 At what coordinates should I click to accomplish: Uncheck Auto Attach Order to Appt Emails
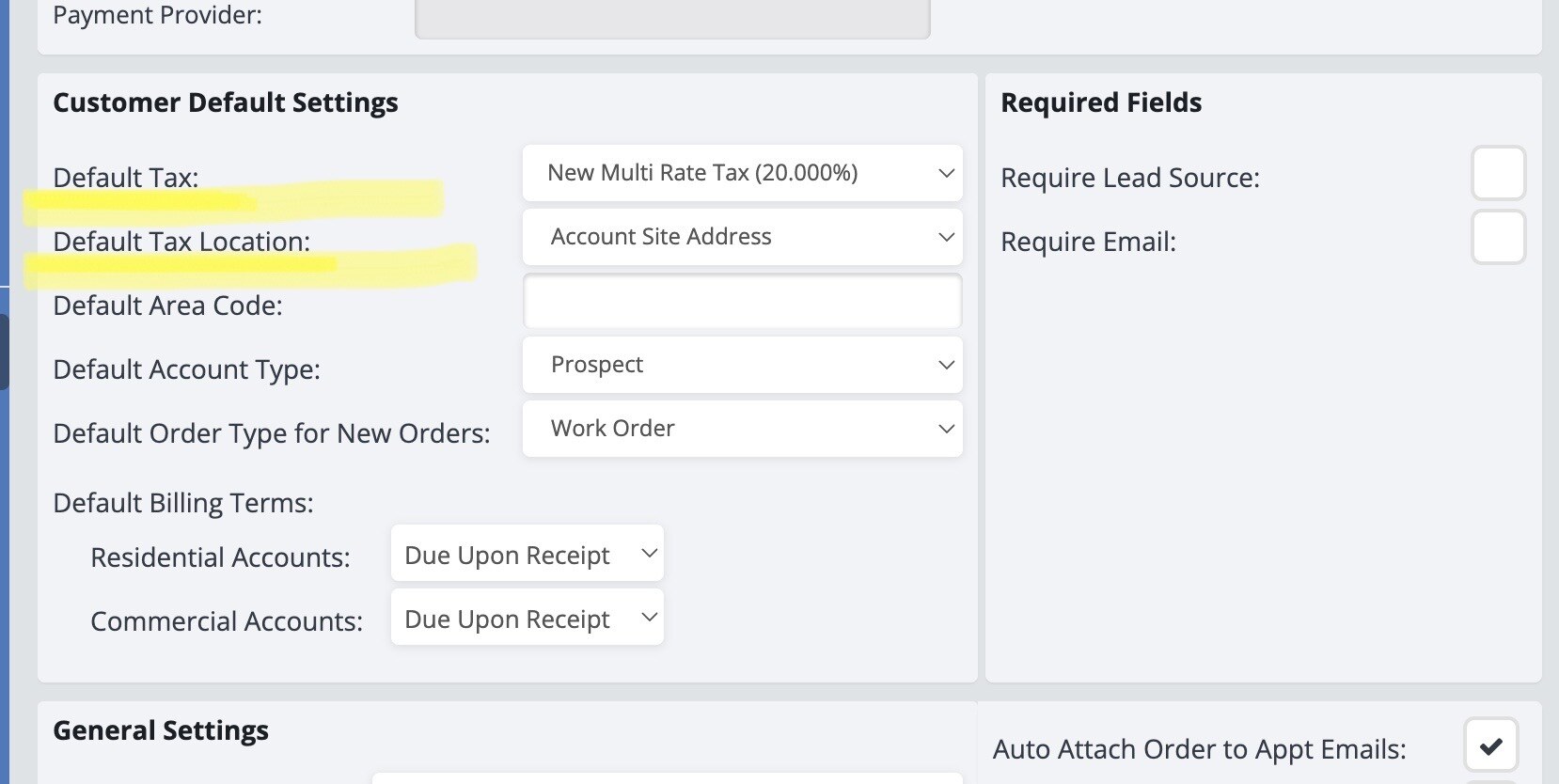1490,746
